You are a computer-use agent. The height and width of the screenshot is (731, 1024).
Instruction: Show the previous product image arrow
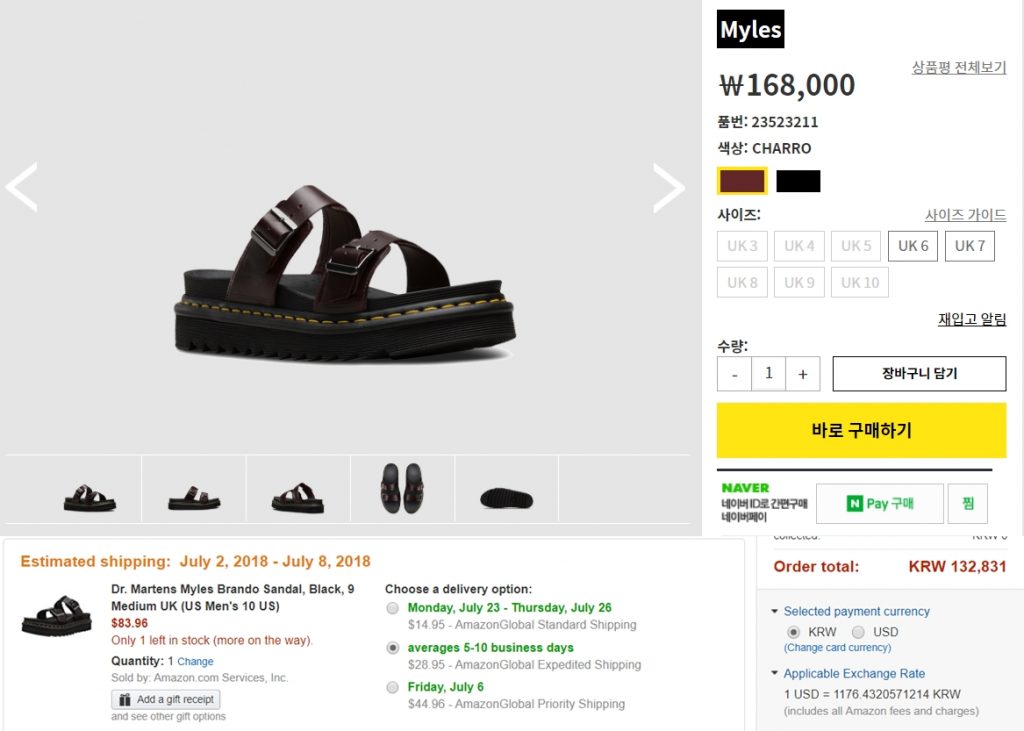(x=22, y=187)
